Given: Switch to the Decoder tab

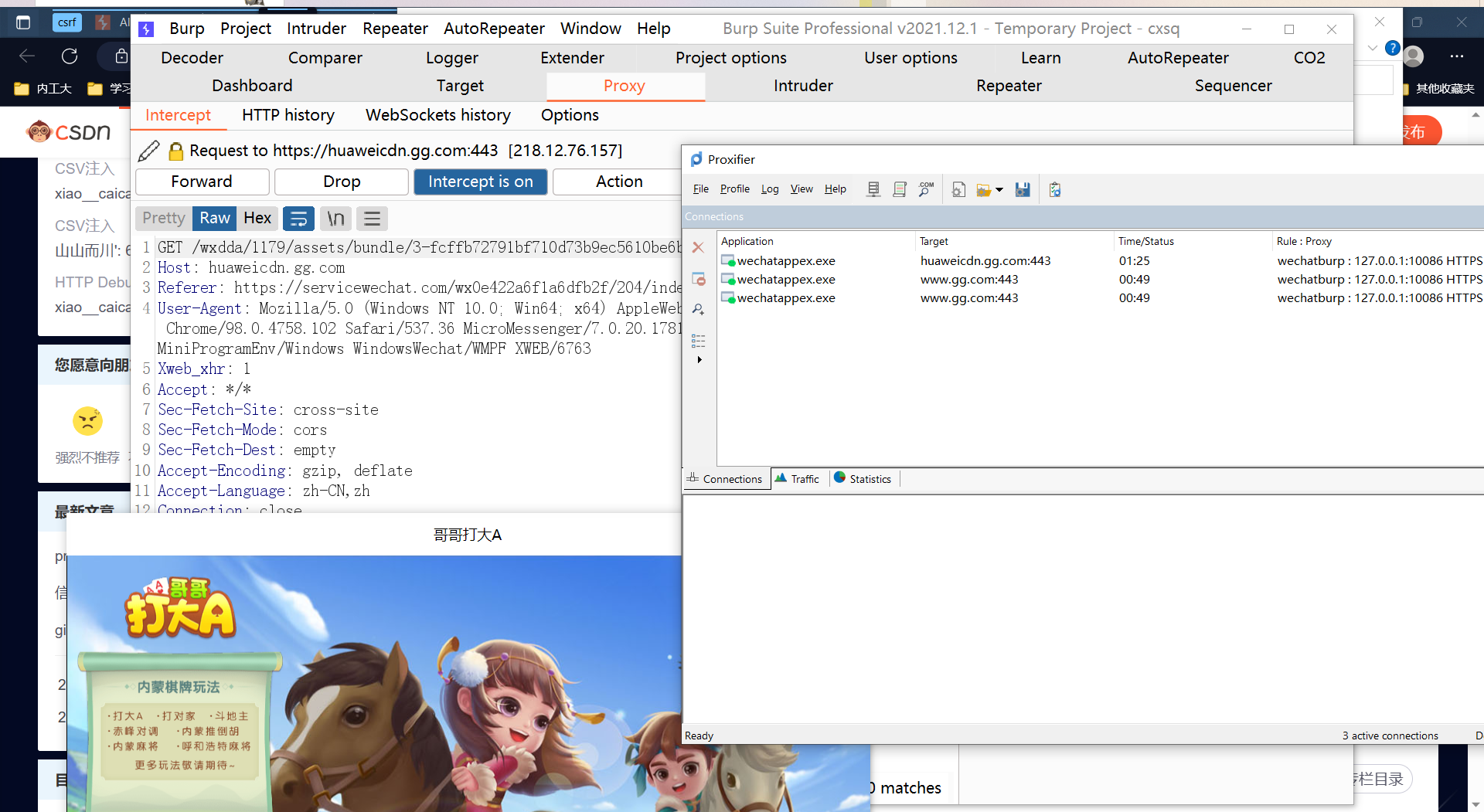Looking at the screenshot, I should click(x=192, y=58).
